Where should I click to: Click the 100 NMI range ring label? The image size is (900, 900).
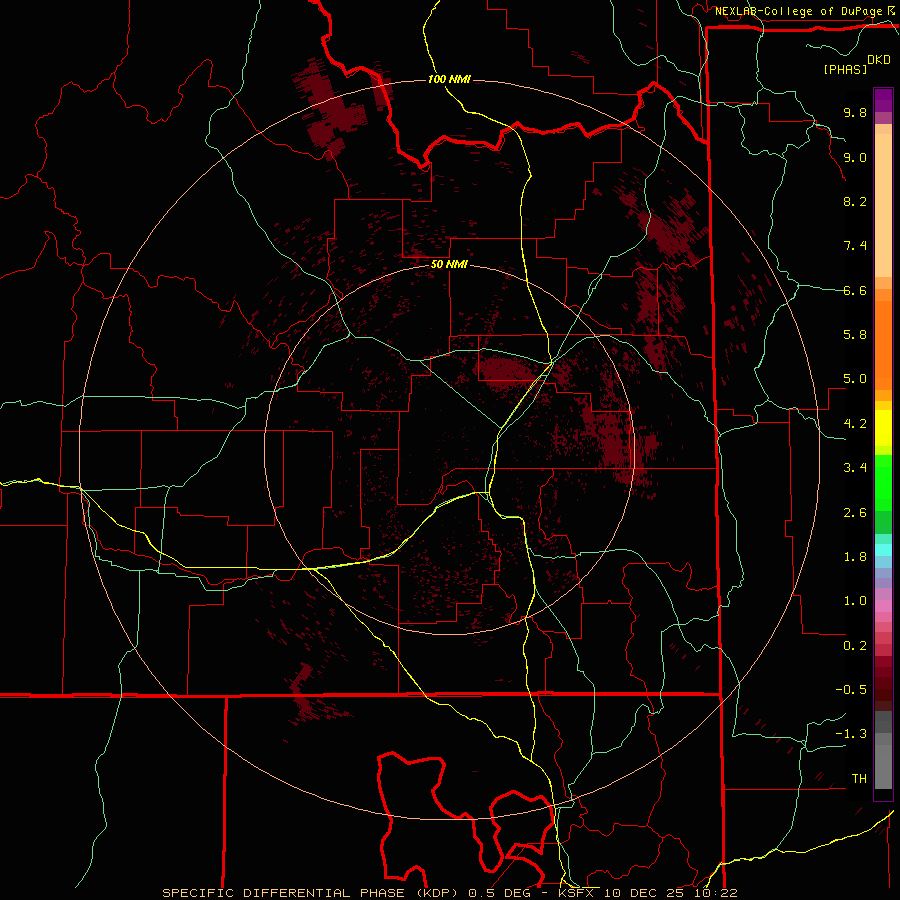[449, 79]
